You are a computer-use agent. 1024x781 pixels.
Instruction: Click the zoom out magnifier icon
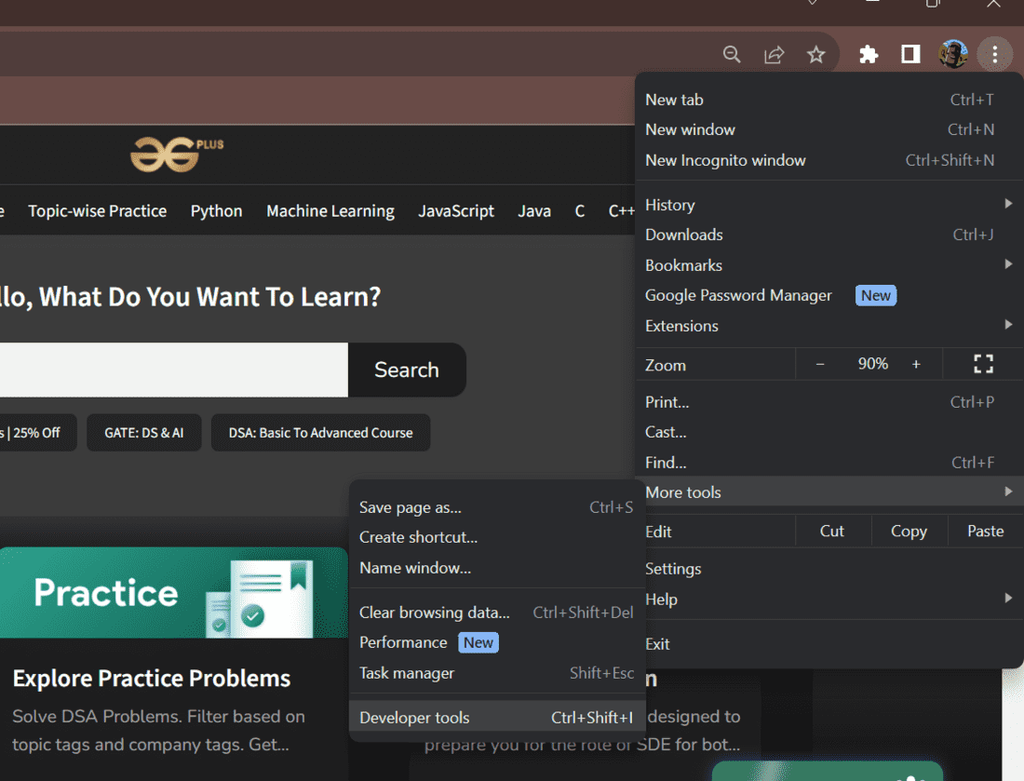pyautogui.click(x=731, y=54)
